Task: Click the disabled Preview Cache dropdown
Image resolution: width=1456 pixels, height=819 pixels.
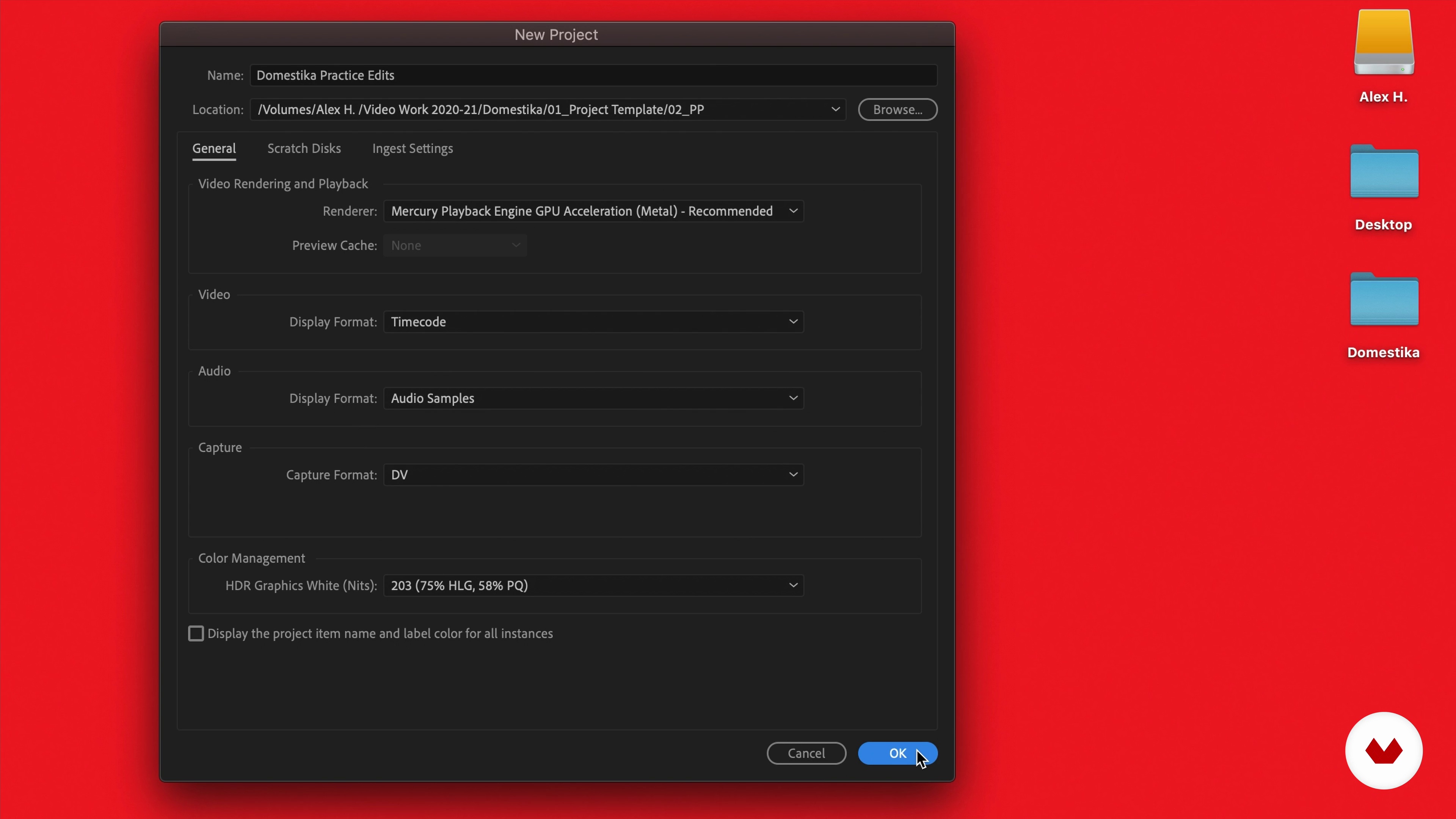Action: [455, 246]
